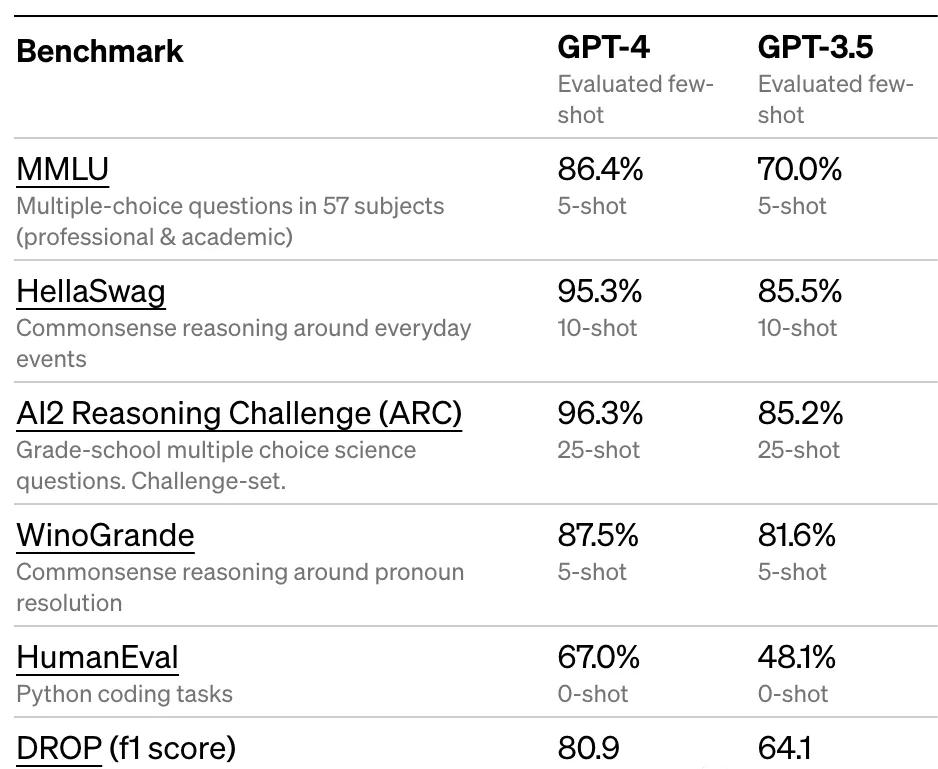Viewport: 938px width, 769px height.
Task: Select the GPT-4 HumanEval score 67.0%
Action: point(599,657)
